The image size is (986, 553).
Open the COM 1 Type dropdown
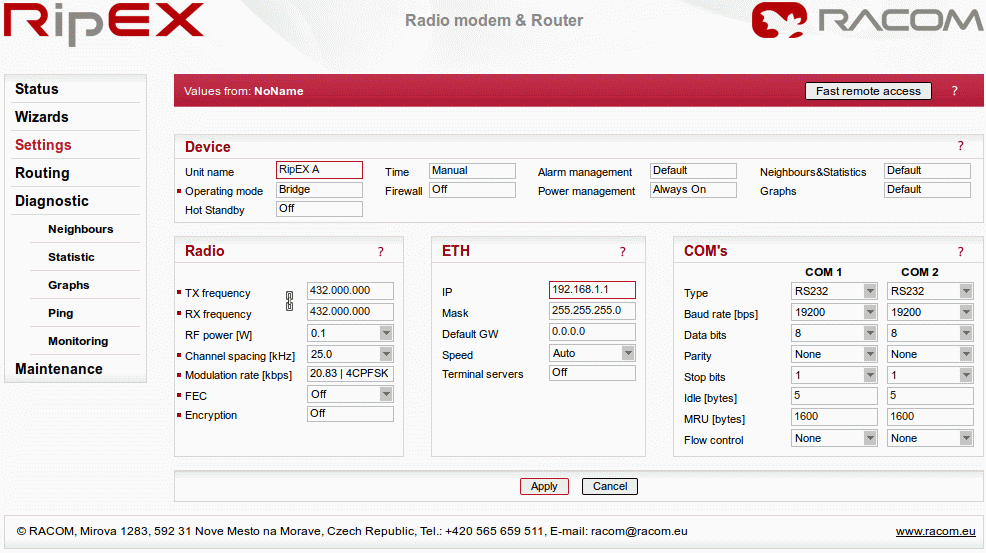pyautogui.click(x=834, y=291)
